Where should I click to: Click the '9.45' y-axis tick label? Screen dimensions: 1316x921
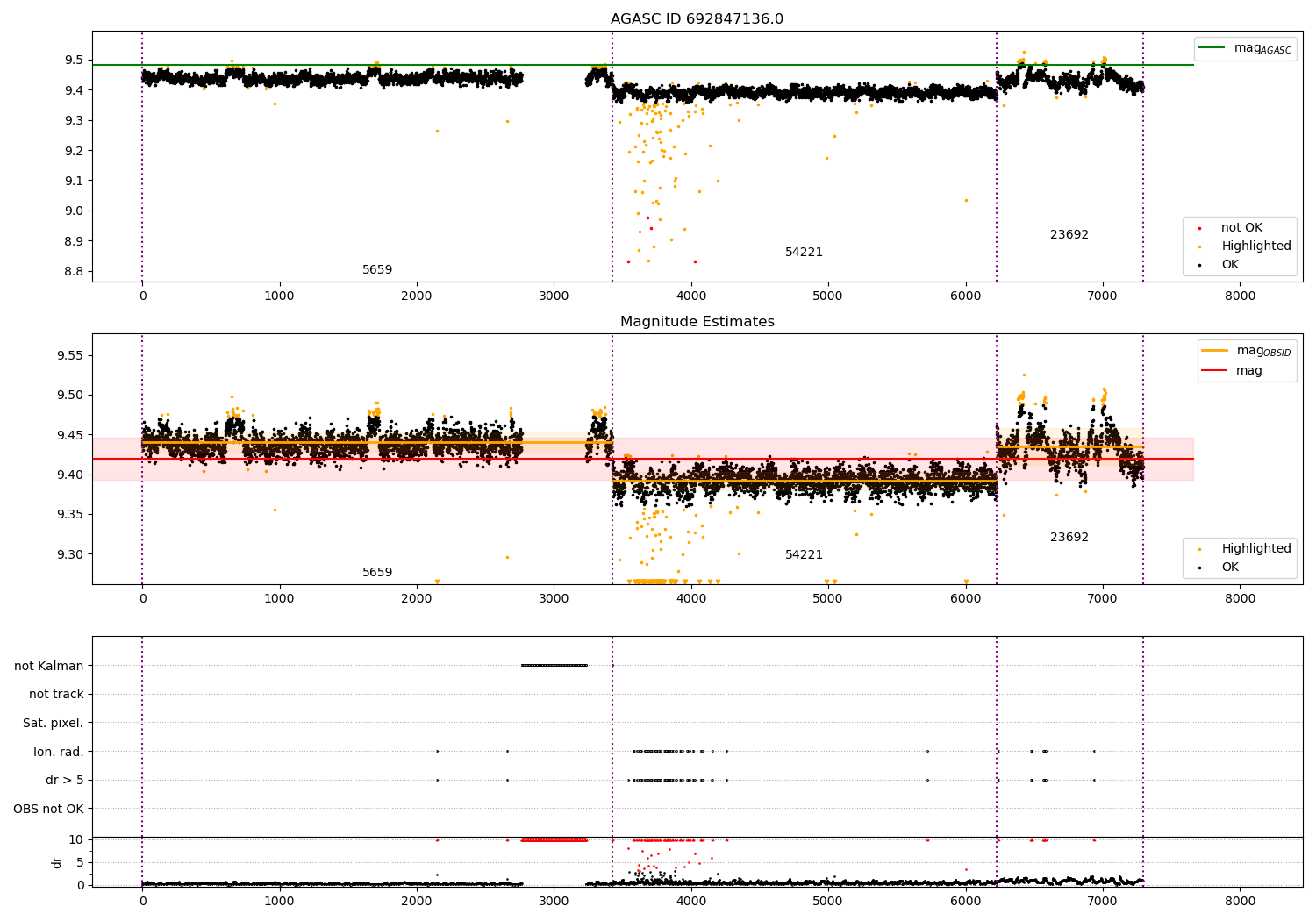point(70,435)
